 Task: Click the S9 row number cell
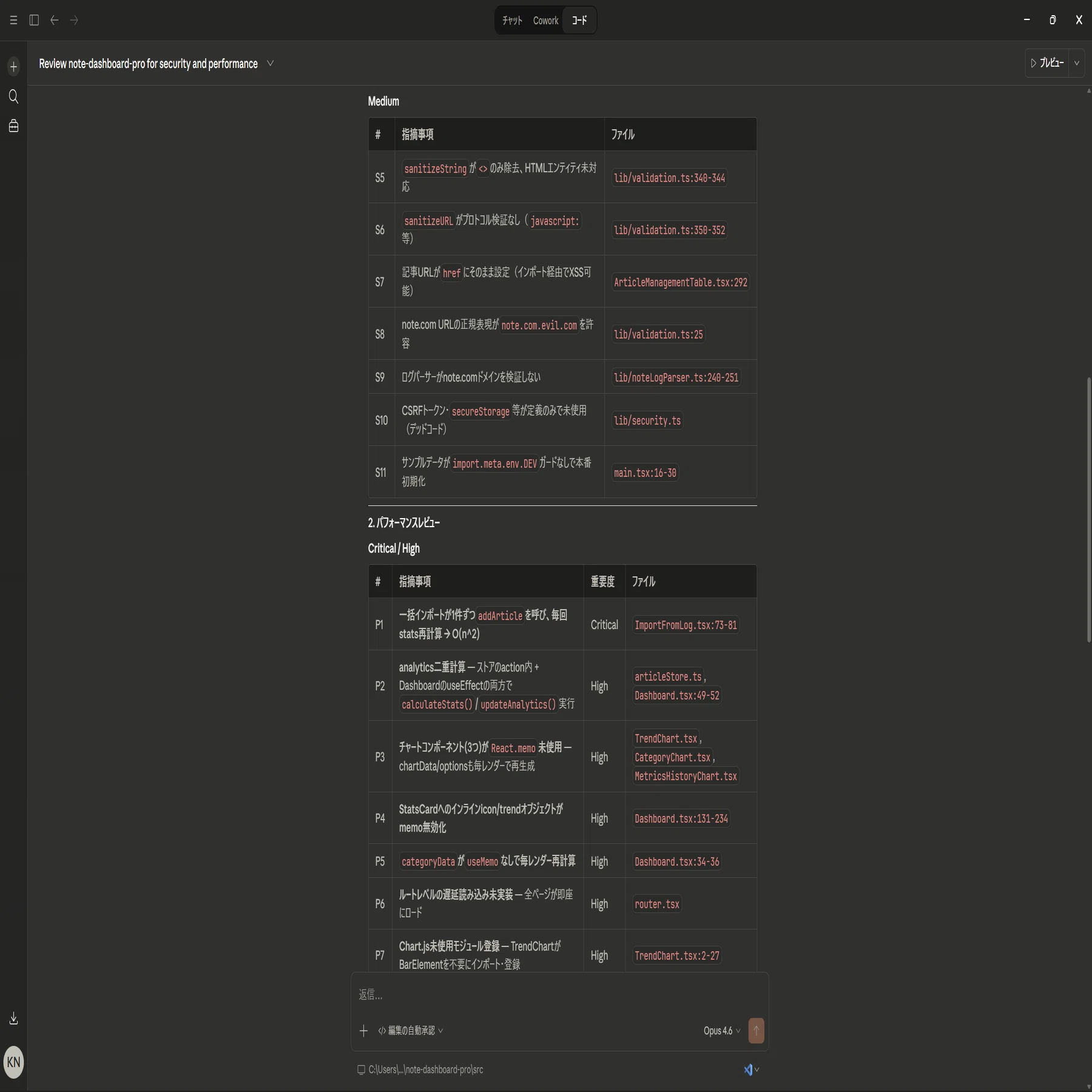coord(380,377)
